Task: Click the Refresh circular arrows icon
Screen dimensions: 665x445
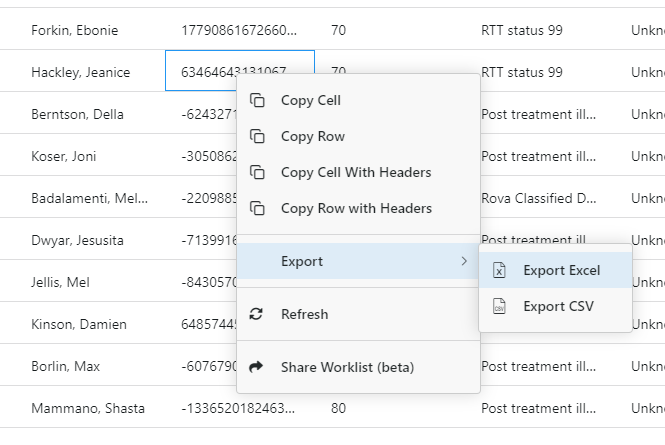Action: [x=257, y=314]
